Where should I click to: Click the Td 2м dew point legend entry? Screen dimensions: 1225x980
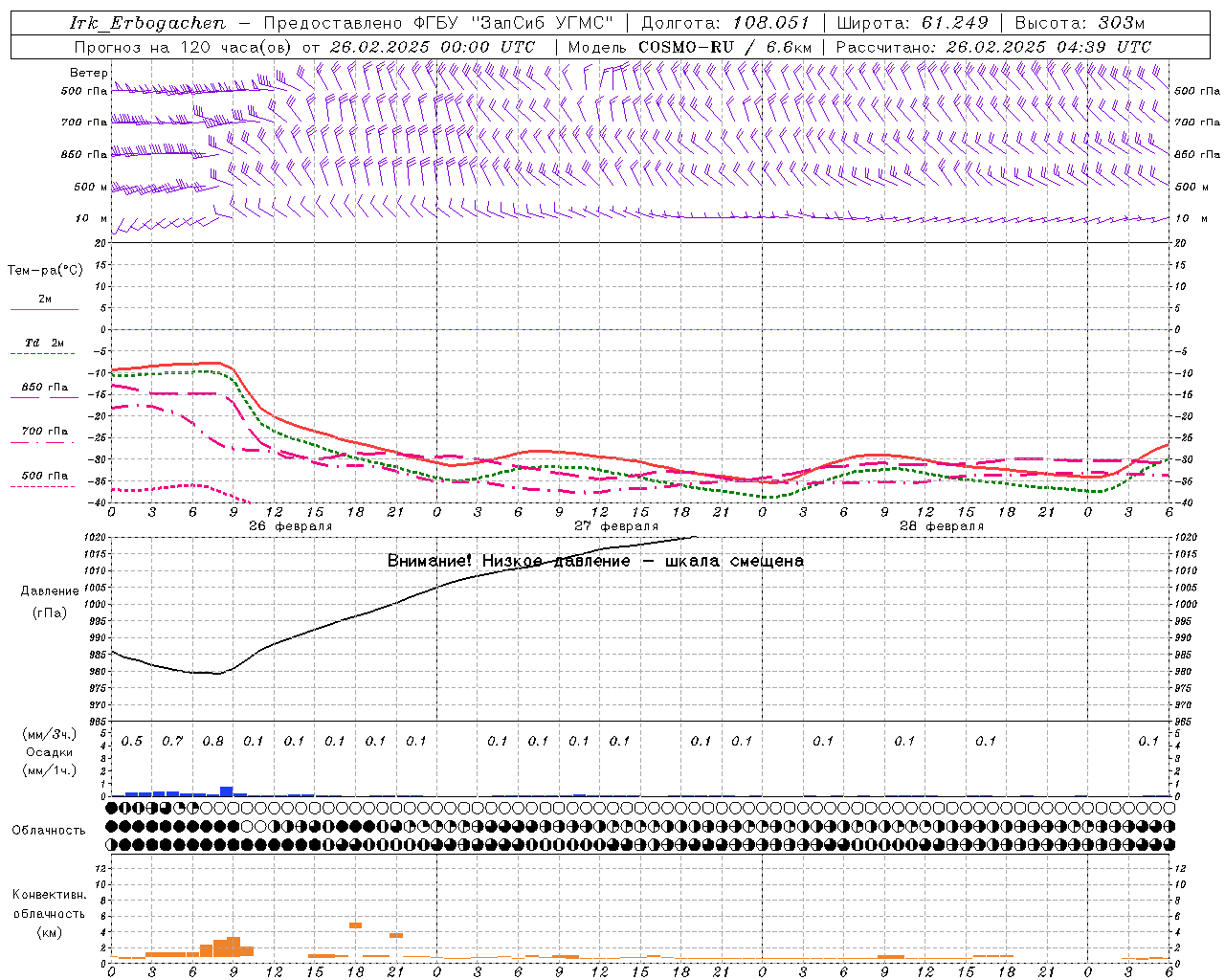(45, 343)
